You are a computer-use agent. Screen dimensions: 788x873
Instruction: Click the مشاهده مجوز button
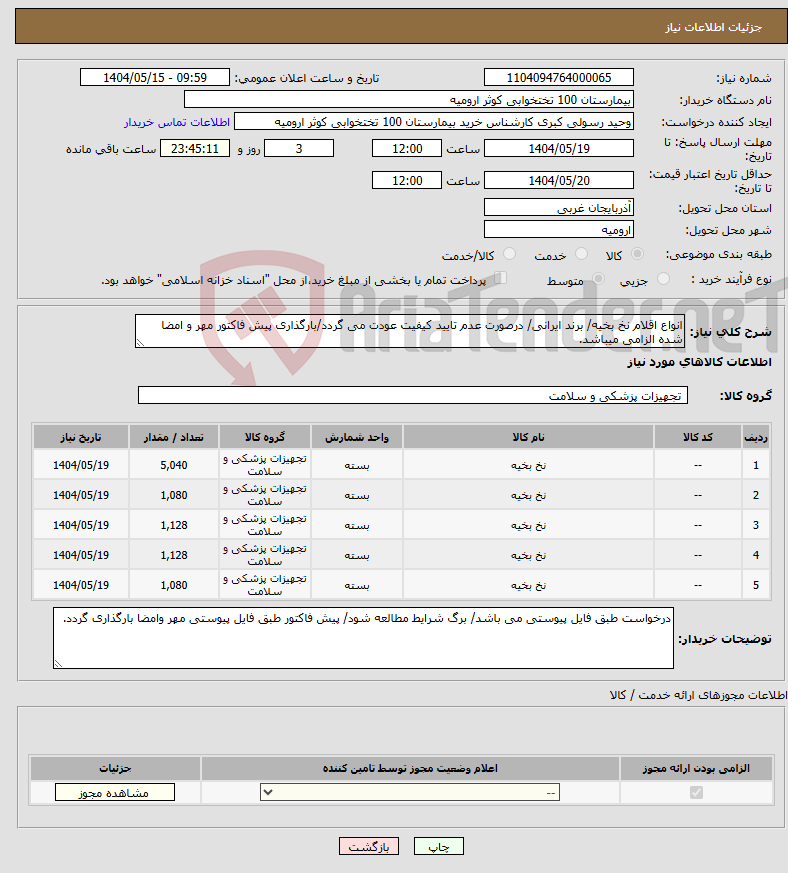115,792
